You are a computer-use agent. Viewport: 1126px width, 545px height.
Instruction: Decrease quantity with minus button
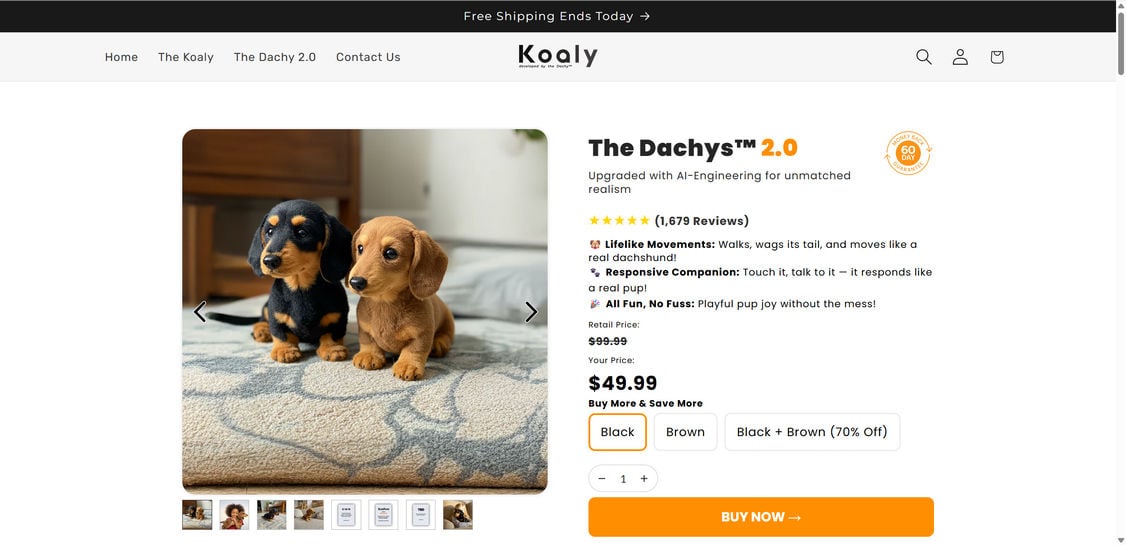602,479
